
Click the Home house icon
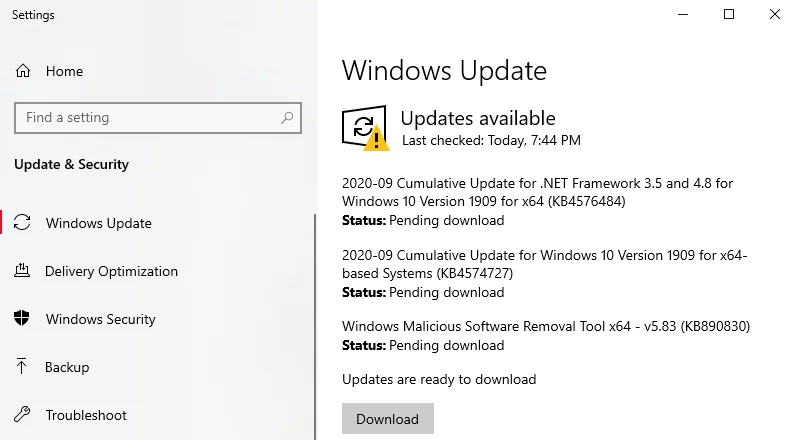click(x=23, y=71)
